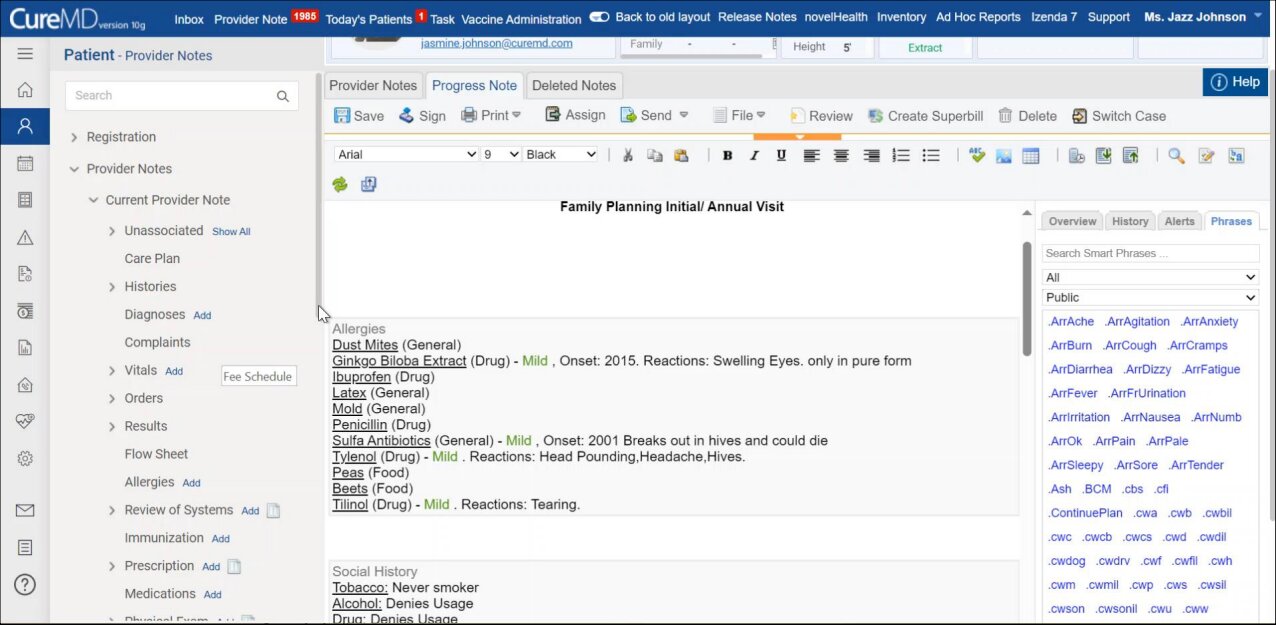Open the Alerts tab in side panel
The image size is (1276, 625).
pyautogui.click(x=1179, y=221)
